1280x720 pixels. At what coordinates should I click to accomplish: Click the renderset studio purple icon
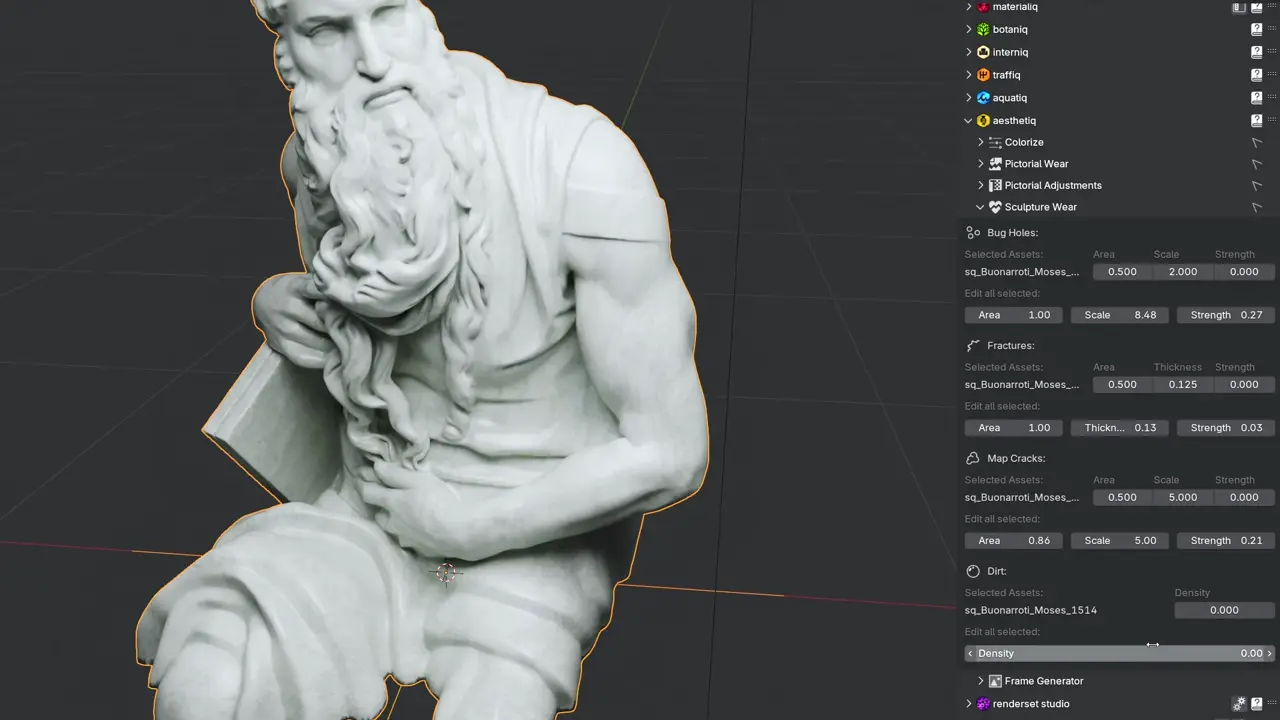pyautogui.click(x=983, y=704)
